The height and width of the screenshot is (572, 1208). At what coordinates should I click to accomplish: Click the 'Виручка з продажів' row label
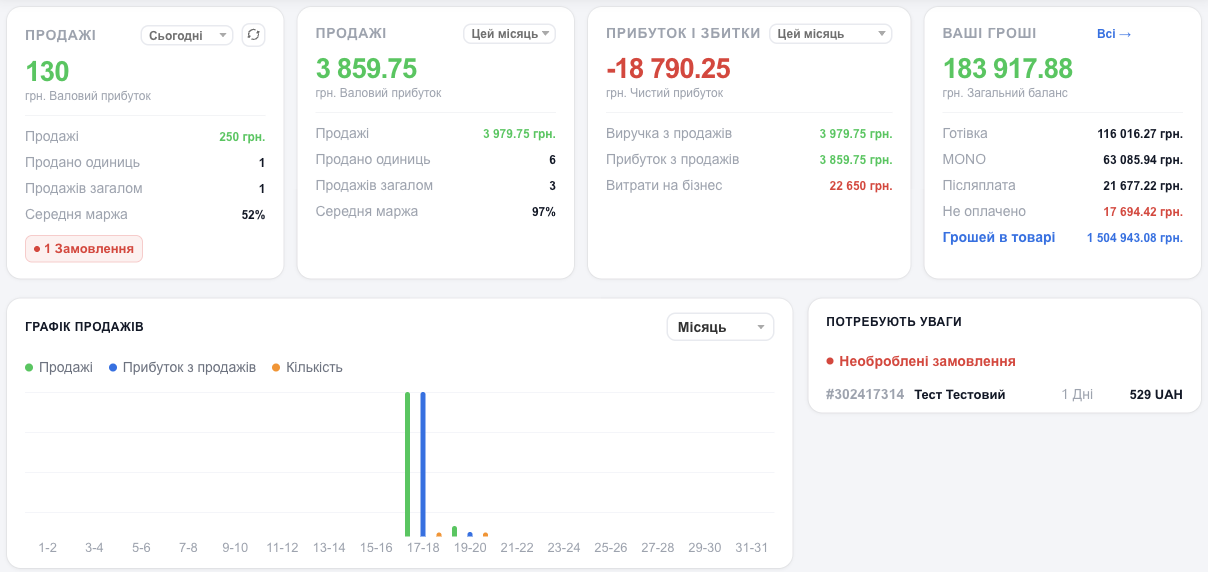[669, 133]
